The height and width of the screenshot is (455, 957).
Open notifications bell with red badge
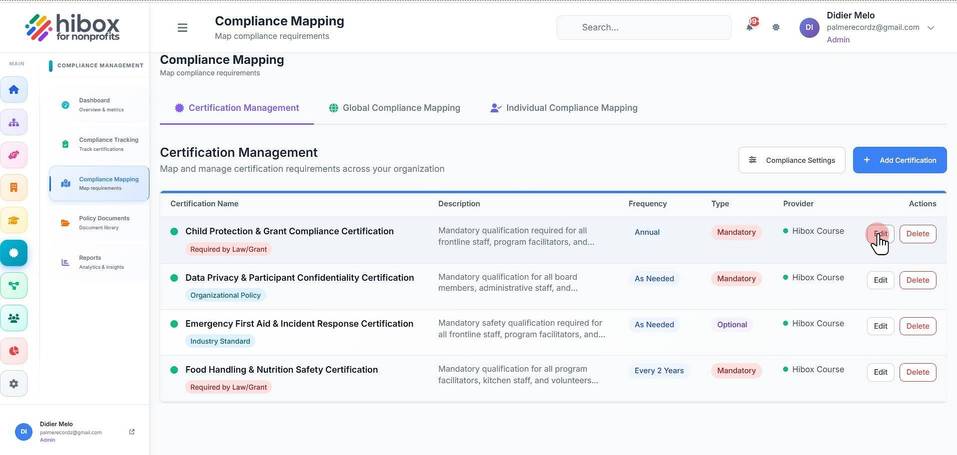pos(751,26)
